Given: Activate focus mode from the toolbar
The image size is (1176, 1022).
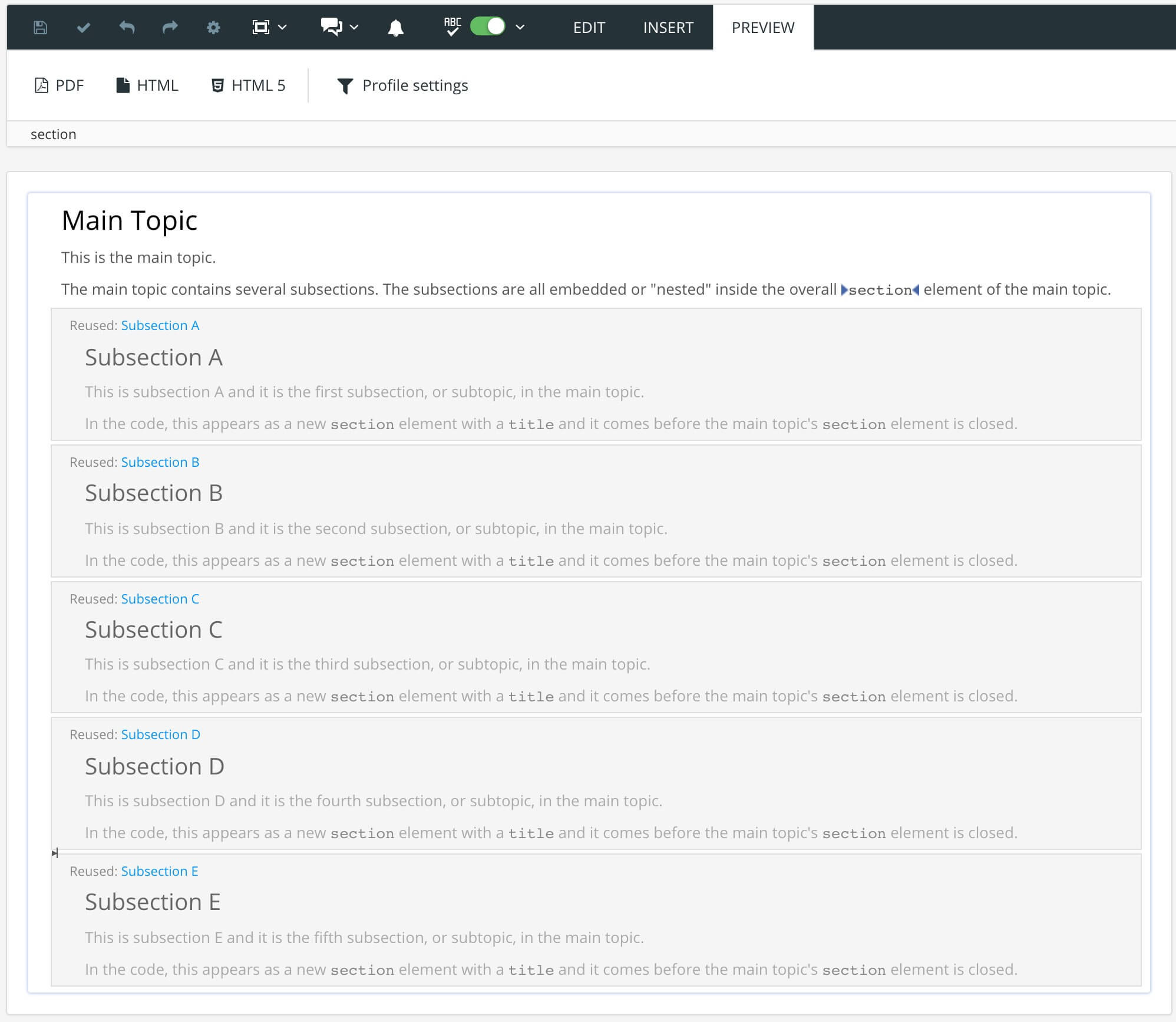Looking at the screenshot, I should click(260, 27).
